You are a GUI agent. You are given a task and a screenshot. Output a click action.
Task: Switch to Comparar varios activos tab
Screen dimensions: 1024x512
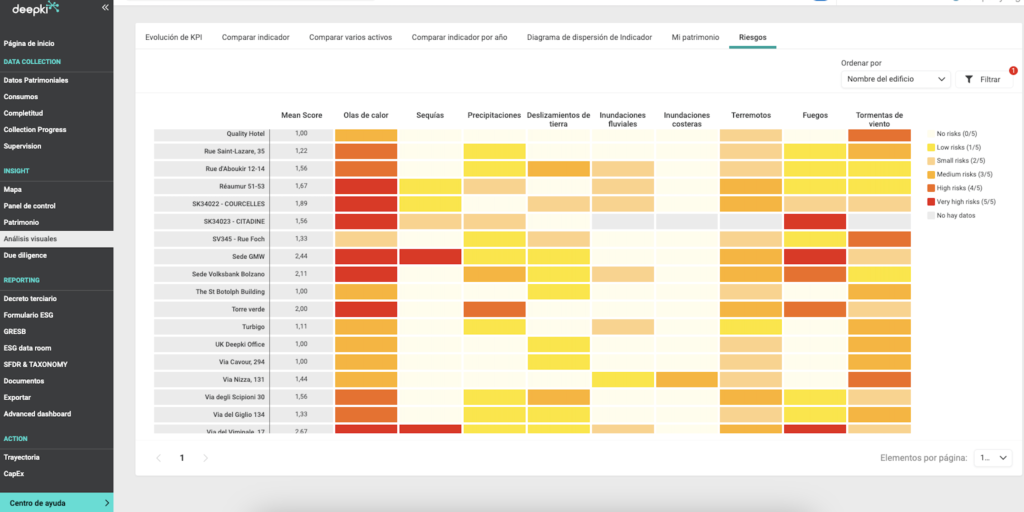(x=350, y=37)
